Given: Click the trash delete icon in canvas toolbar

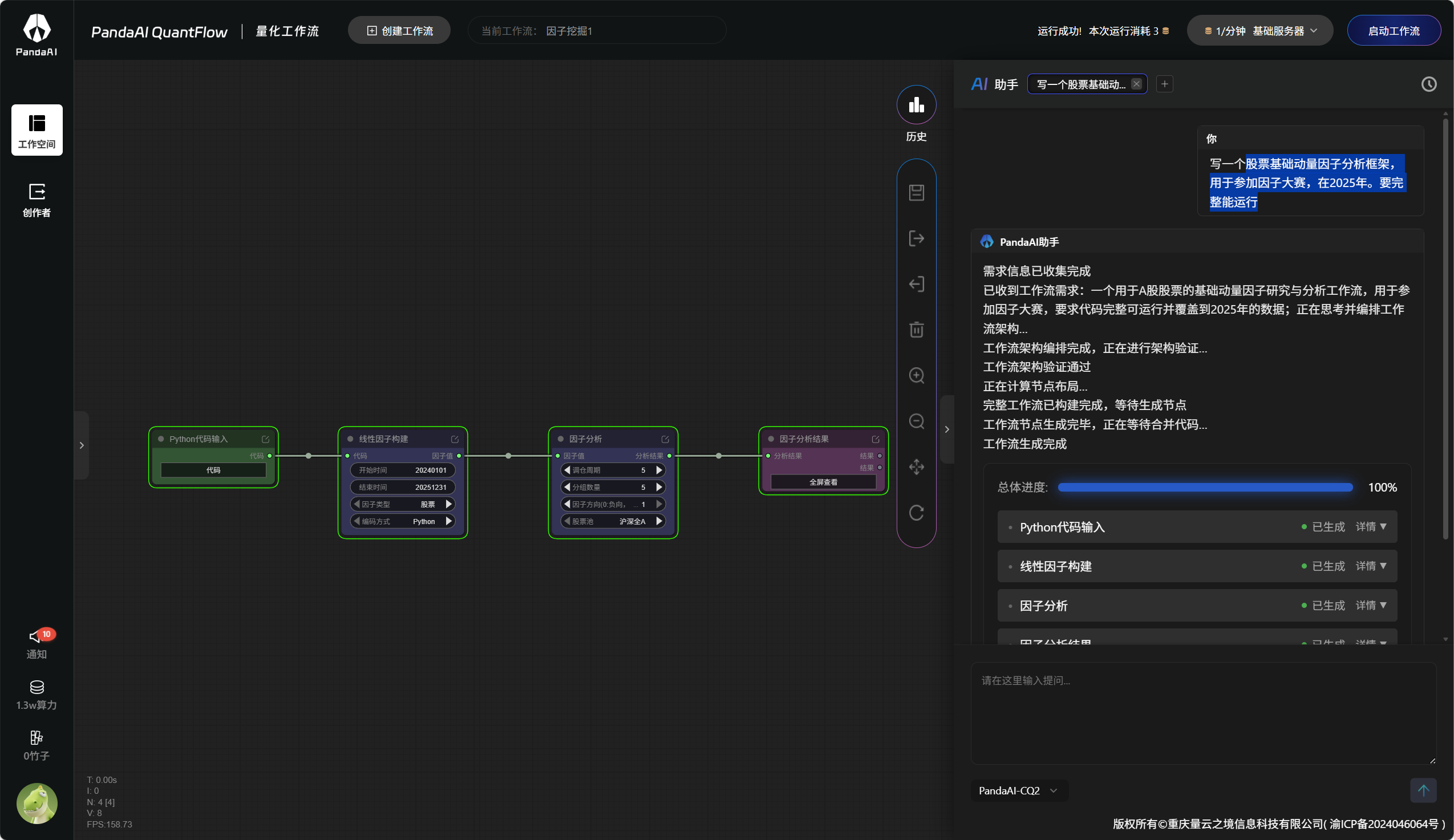Looking at the screenshot, I should [916, 330].
